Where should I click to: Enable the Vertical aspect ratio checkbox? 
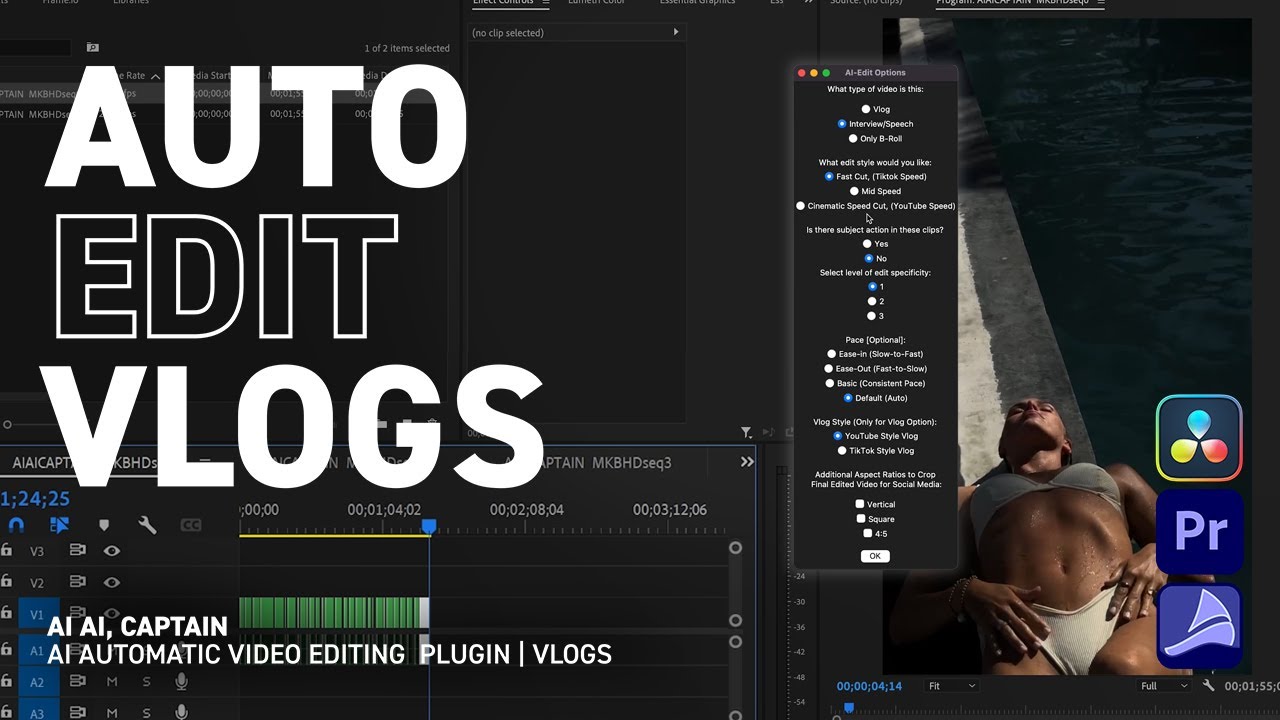pos(859,504)
